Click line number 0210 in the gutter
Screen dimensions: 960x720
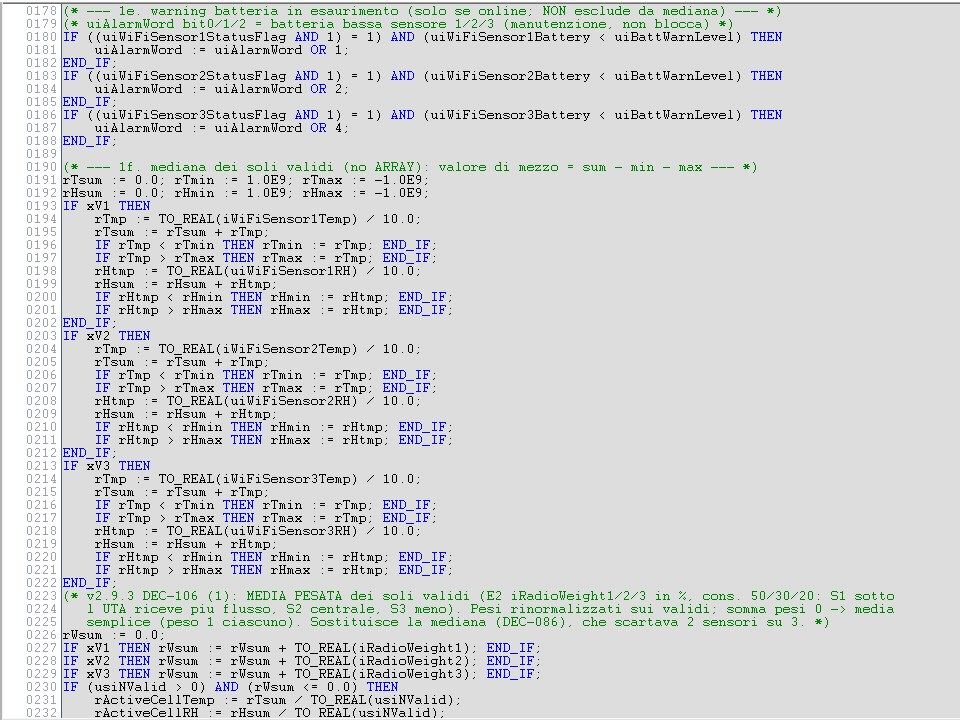point(42,427)
